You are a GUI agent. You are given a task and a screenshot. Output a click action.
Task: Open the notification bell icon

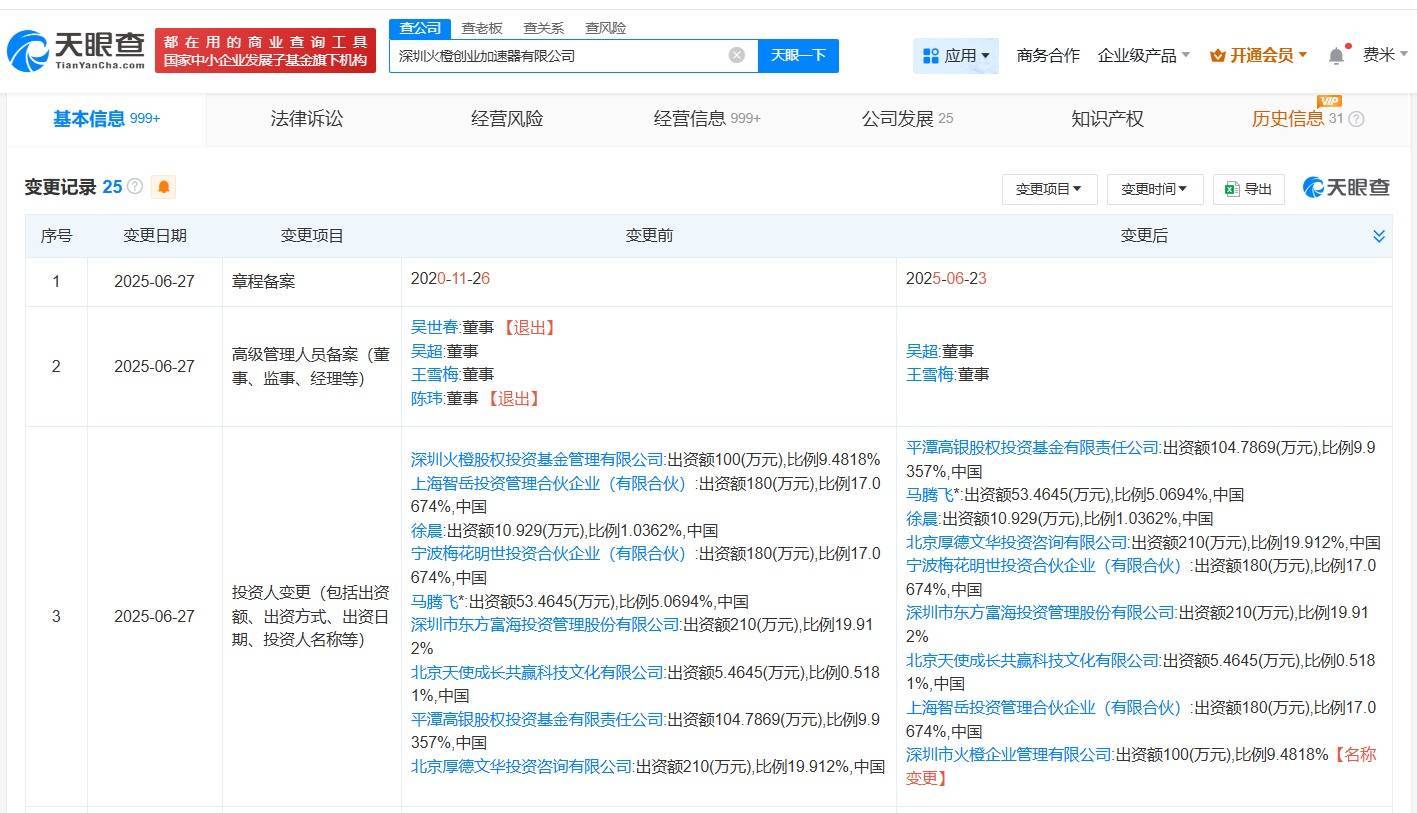point(1336,56)
